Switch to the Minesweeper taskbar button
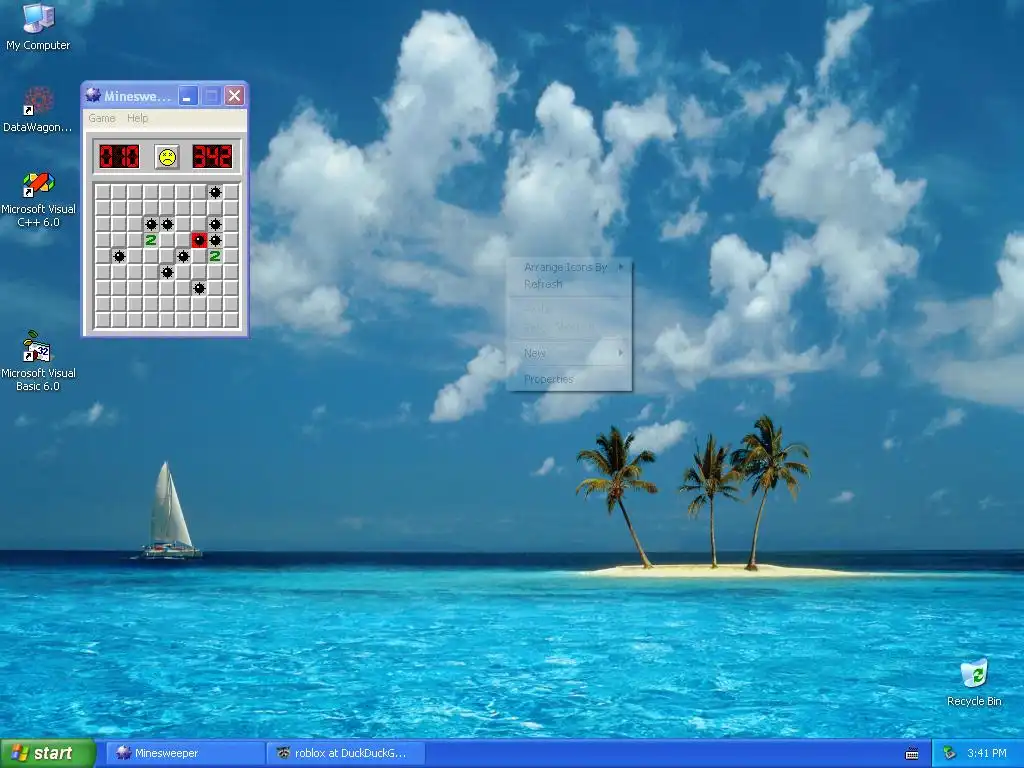1024x768 pixels. coord(185,753)
